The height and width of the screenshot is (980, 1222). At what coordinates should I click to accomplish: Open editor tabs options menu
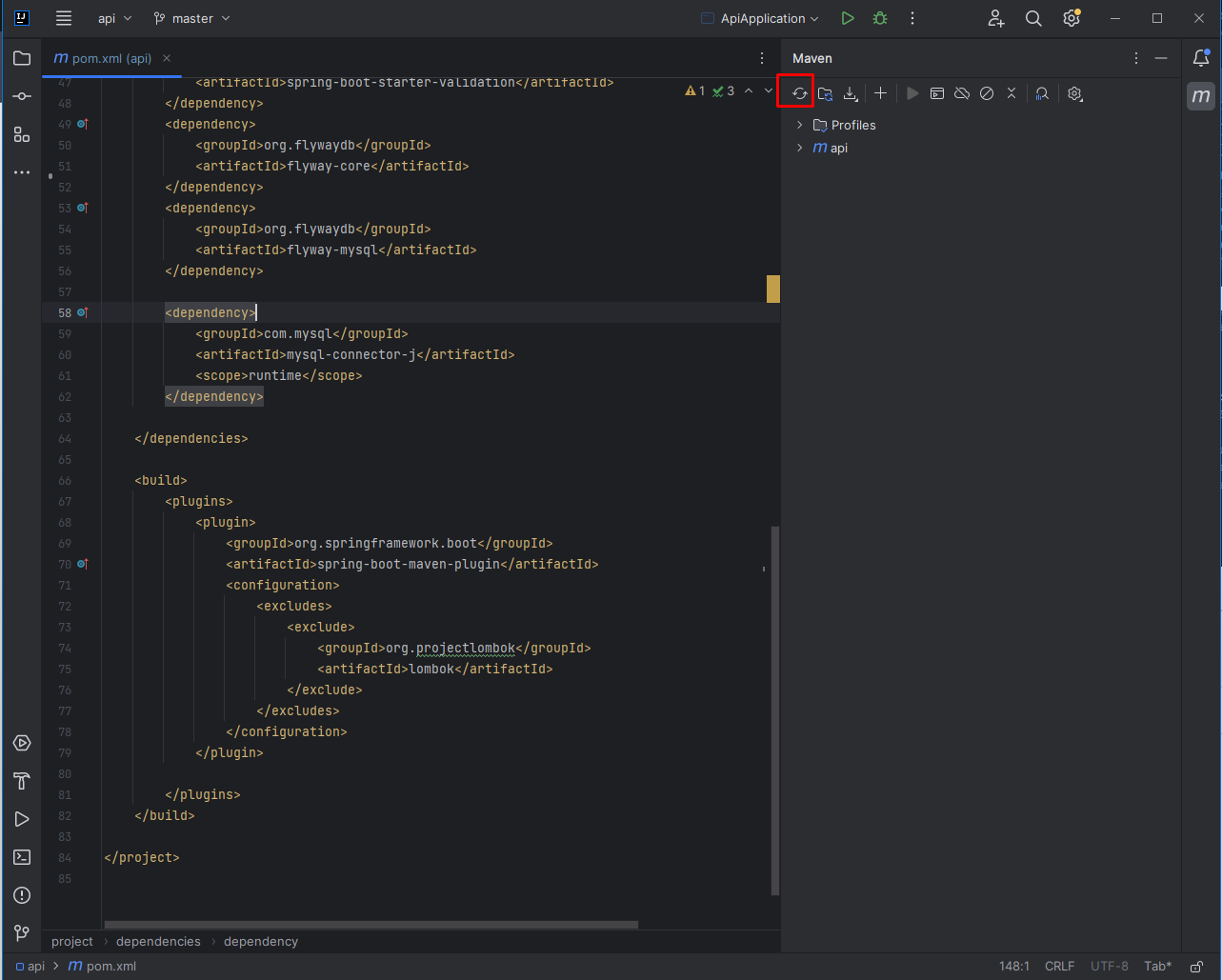coord(761,58)
